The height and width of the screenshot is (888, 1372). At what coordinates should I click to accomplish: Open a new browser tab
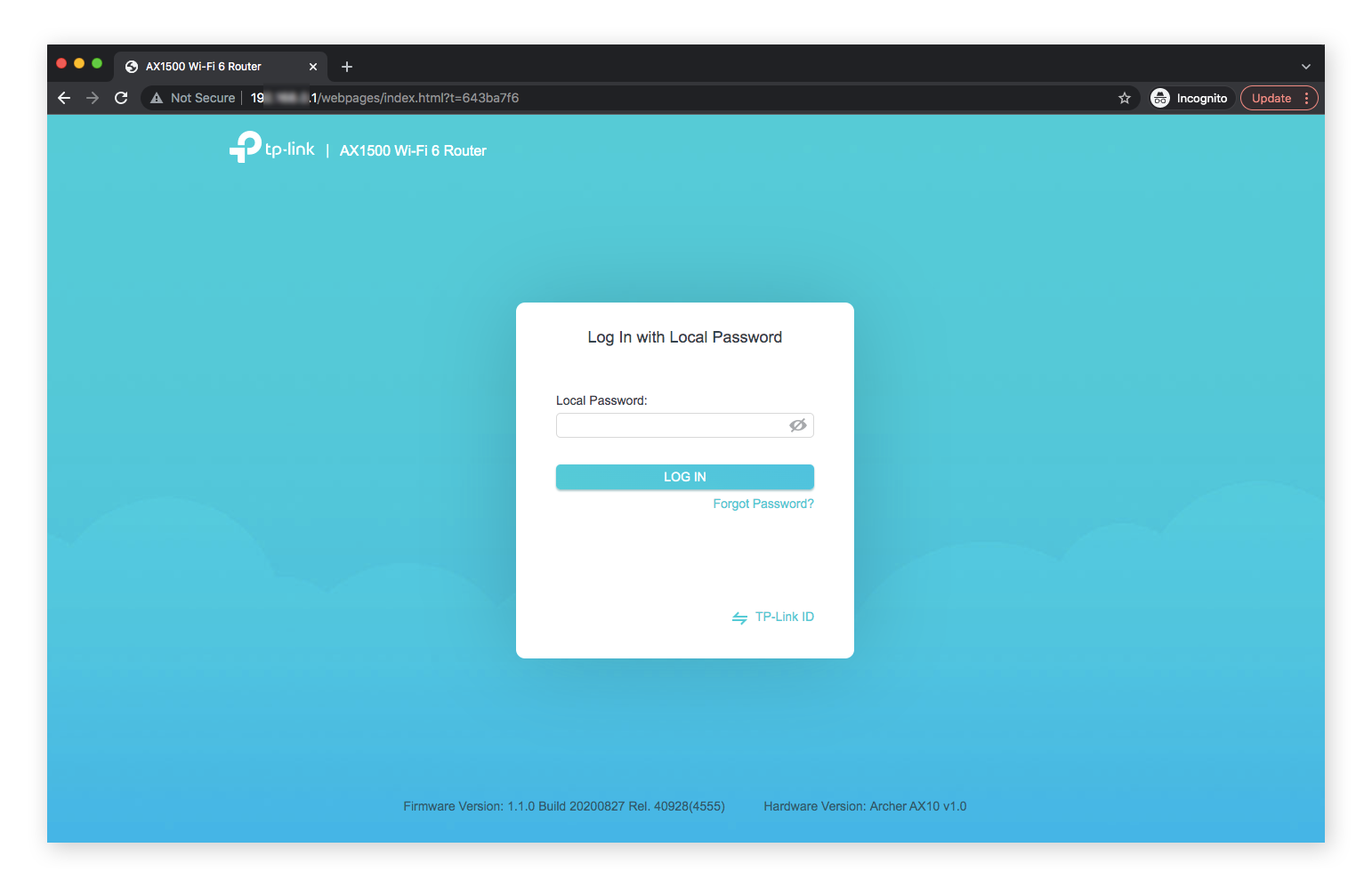pyautogui.click(x=347, y=66)
